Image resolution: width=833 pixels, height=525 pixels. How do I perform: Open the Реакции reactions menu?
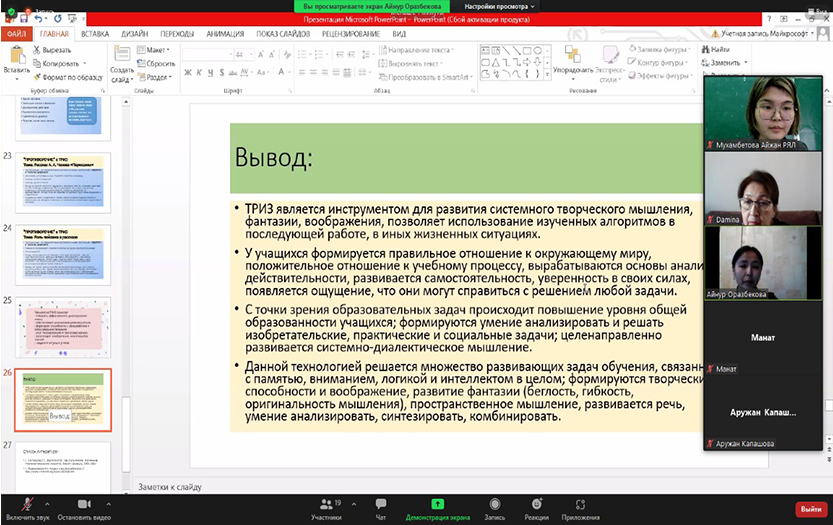coord(536,503)
